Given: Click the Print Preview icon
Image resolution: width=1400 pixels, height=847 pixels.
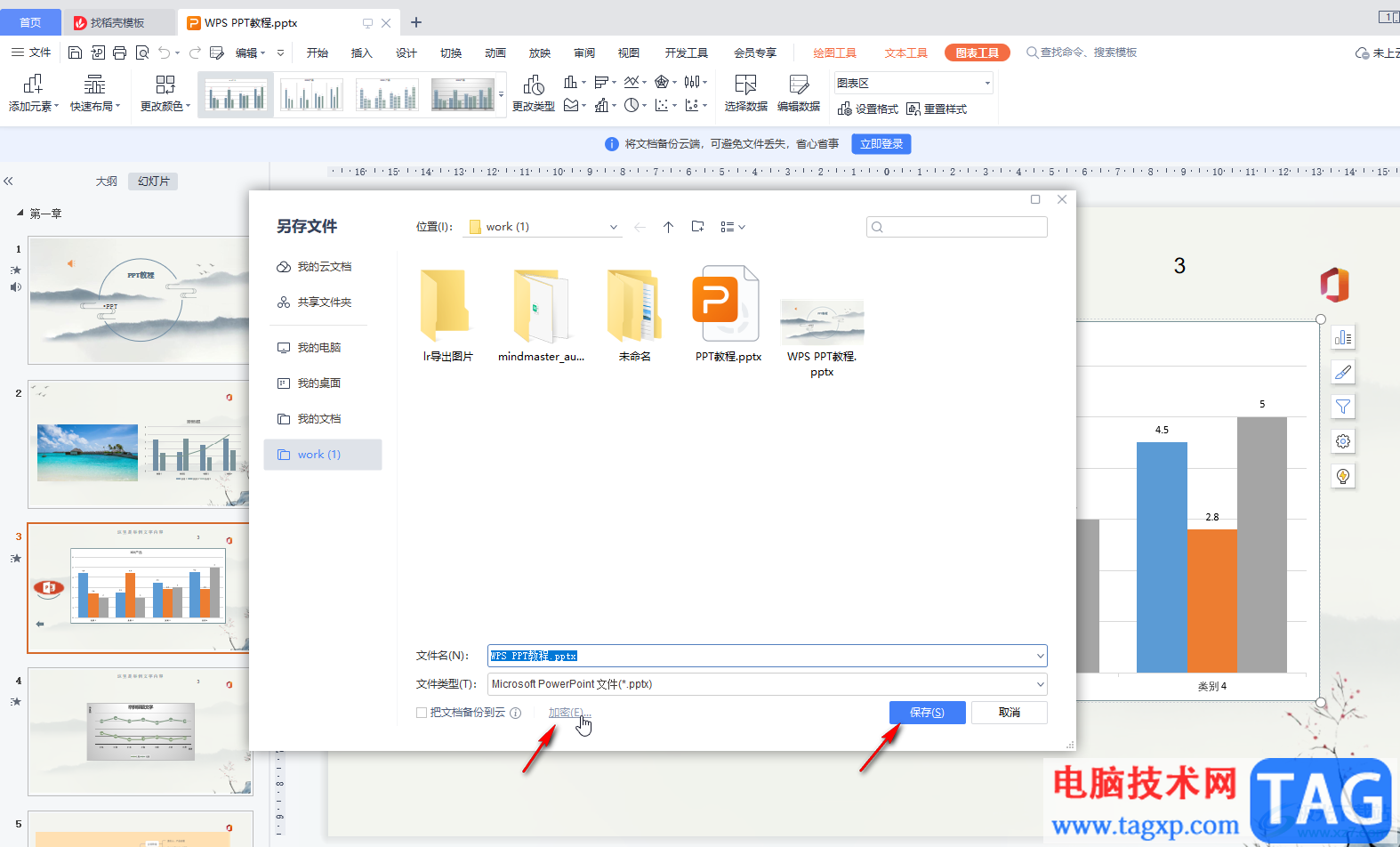Looking at the screenshot, I should [142, 52].
